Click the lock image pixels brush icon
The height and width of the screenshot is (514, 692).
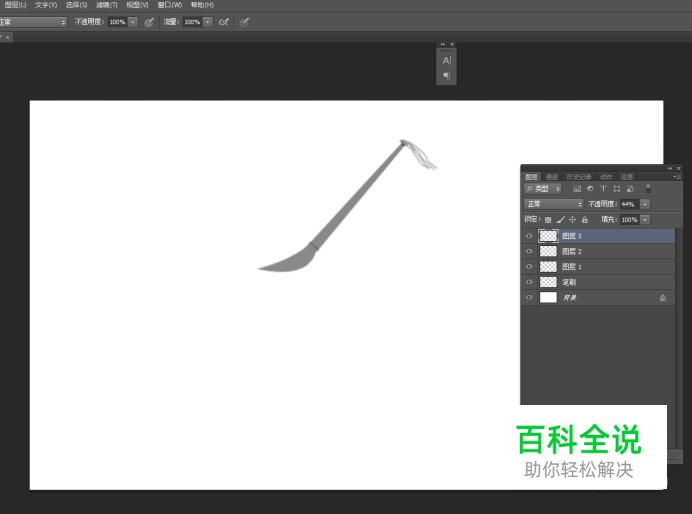click(560, 219)
